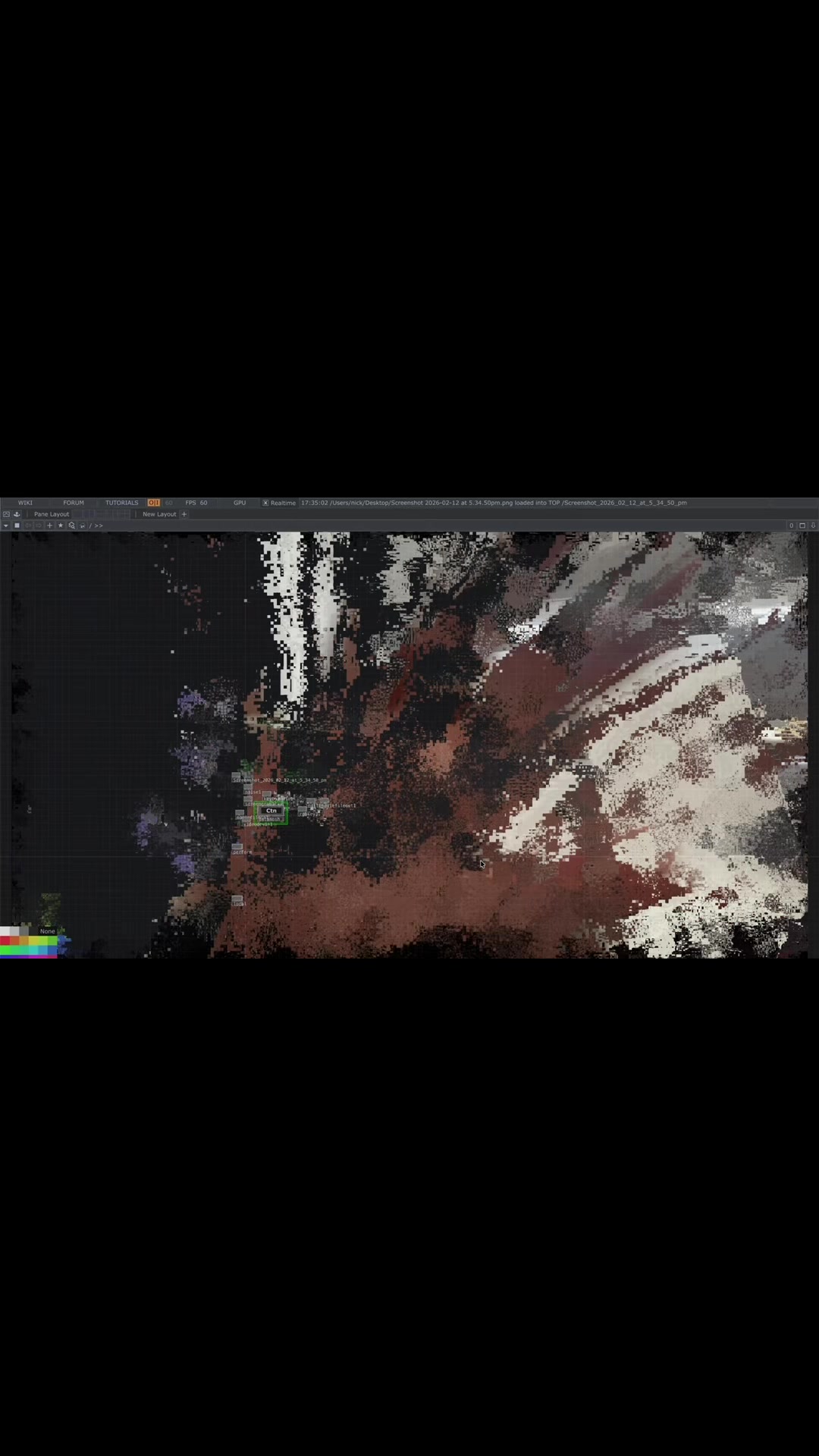Open the WIKI link in the top bar
Viewport: 819px width, 1456px height.
coord(25,503)
